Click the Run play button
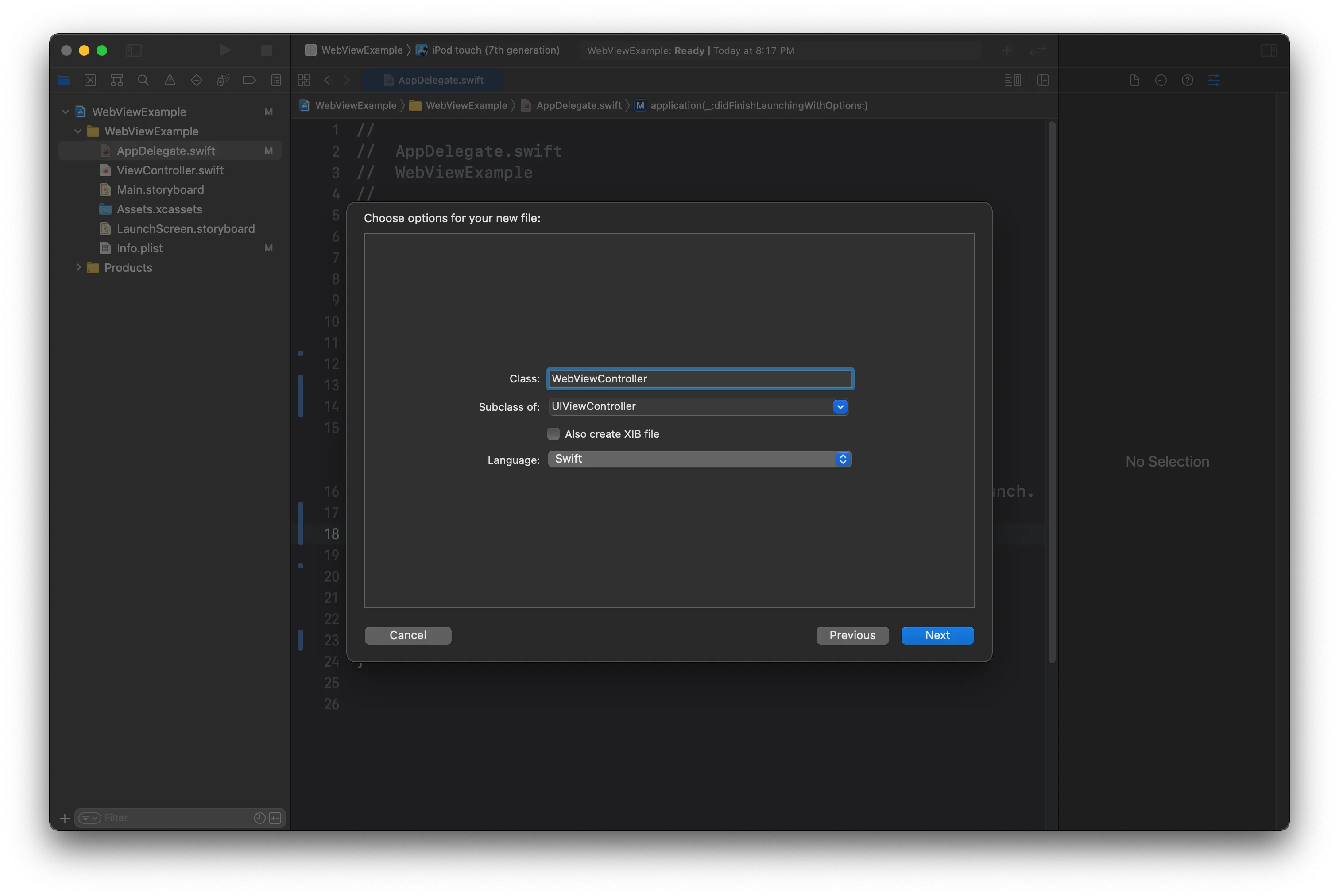Viewport: 1339px width, 896px height. tap(224, 50)
